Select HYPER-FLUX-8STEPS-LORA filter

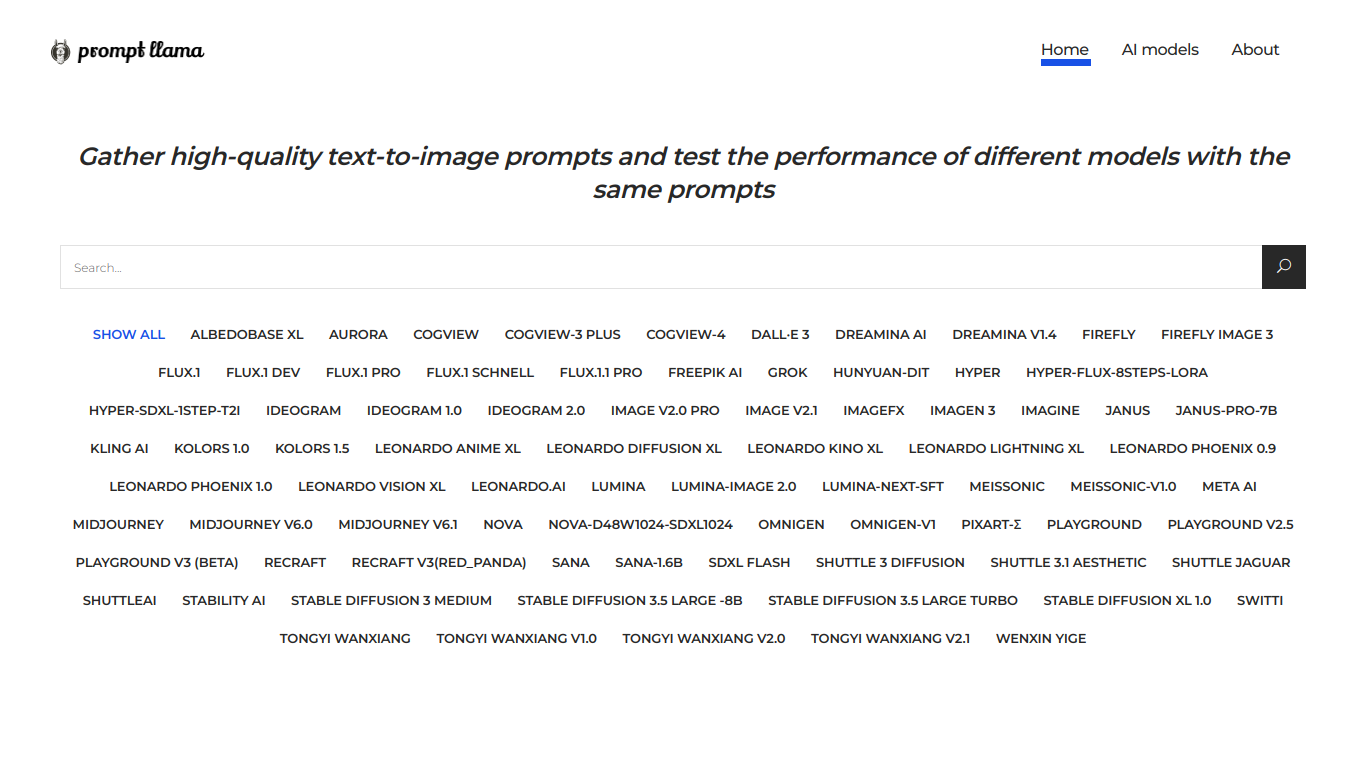coord(1117,373)
